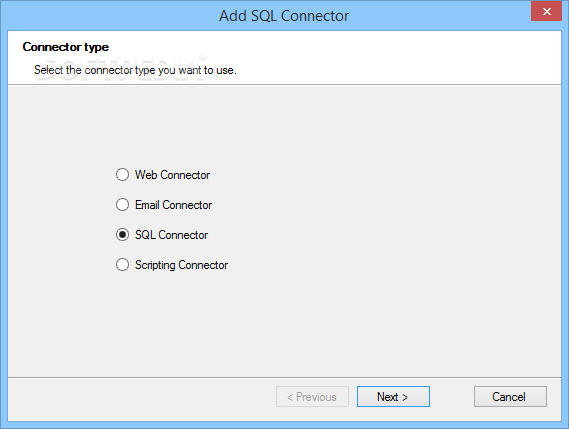Image resolution: width=569 pixels, height=429 pixels.
Task: Click the 'Select the connector type' instruction text
Action: coord(135,70)
